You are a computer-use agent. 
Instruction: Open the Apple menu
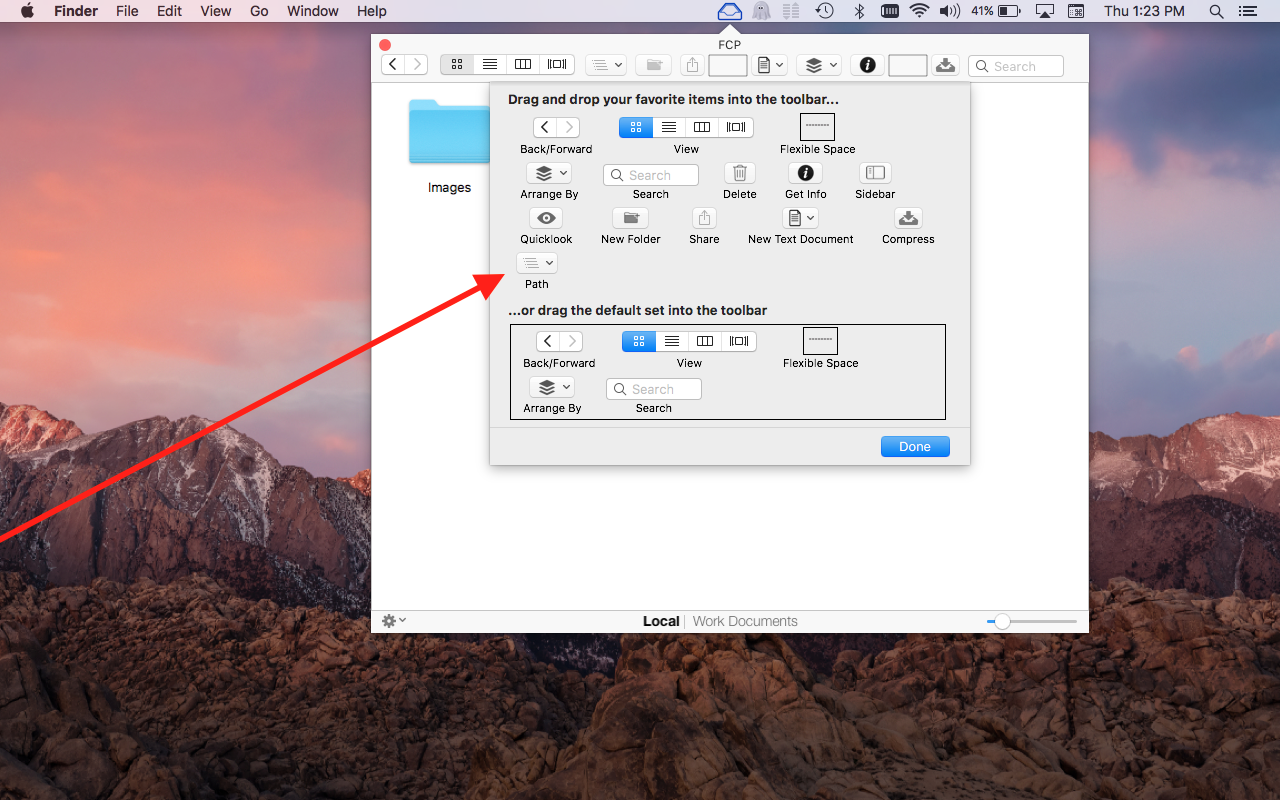(27, 11)
